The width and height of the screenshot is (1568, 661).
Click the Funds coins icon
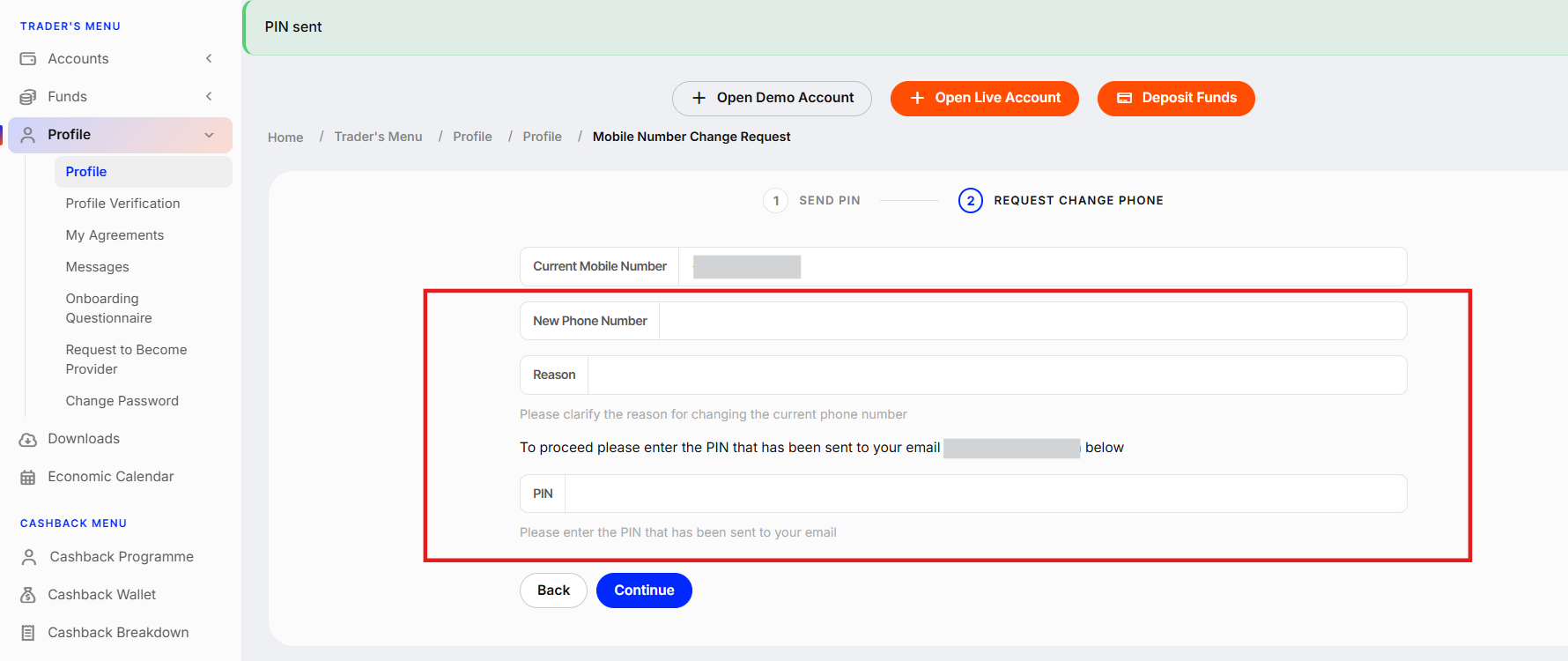click(28, 97)
